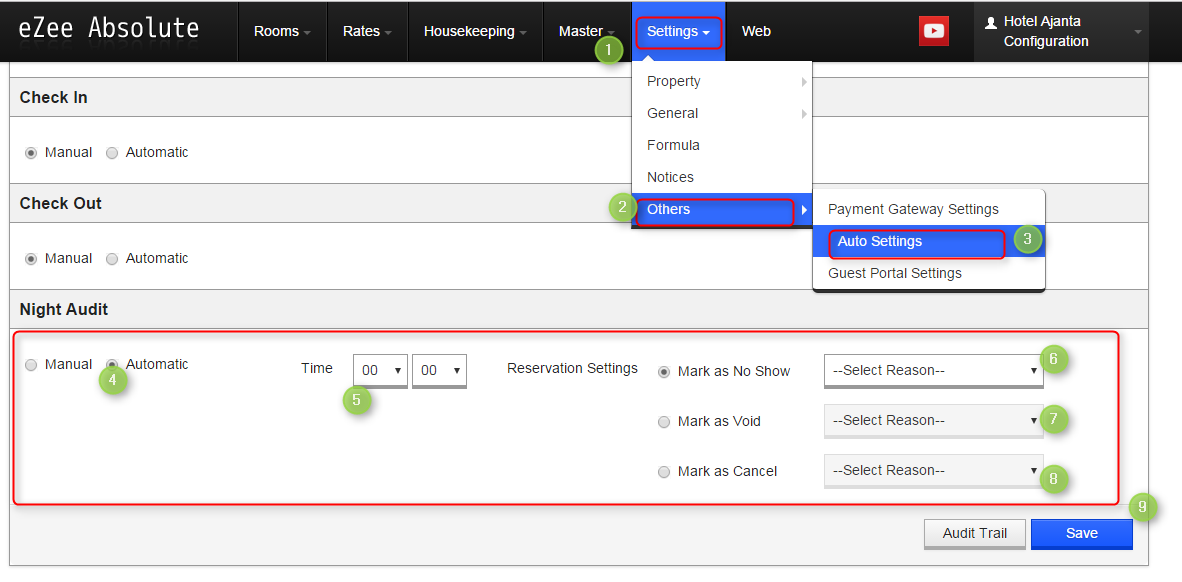Click the Check In section header
1182x582 pixels.
click(x=578, y=97)
